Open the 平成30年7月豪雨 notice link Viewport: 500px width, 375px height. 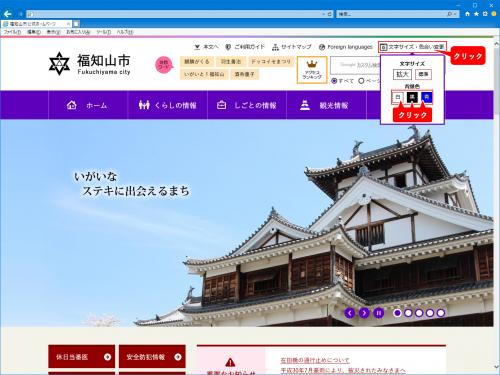[x=343, y=370]
